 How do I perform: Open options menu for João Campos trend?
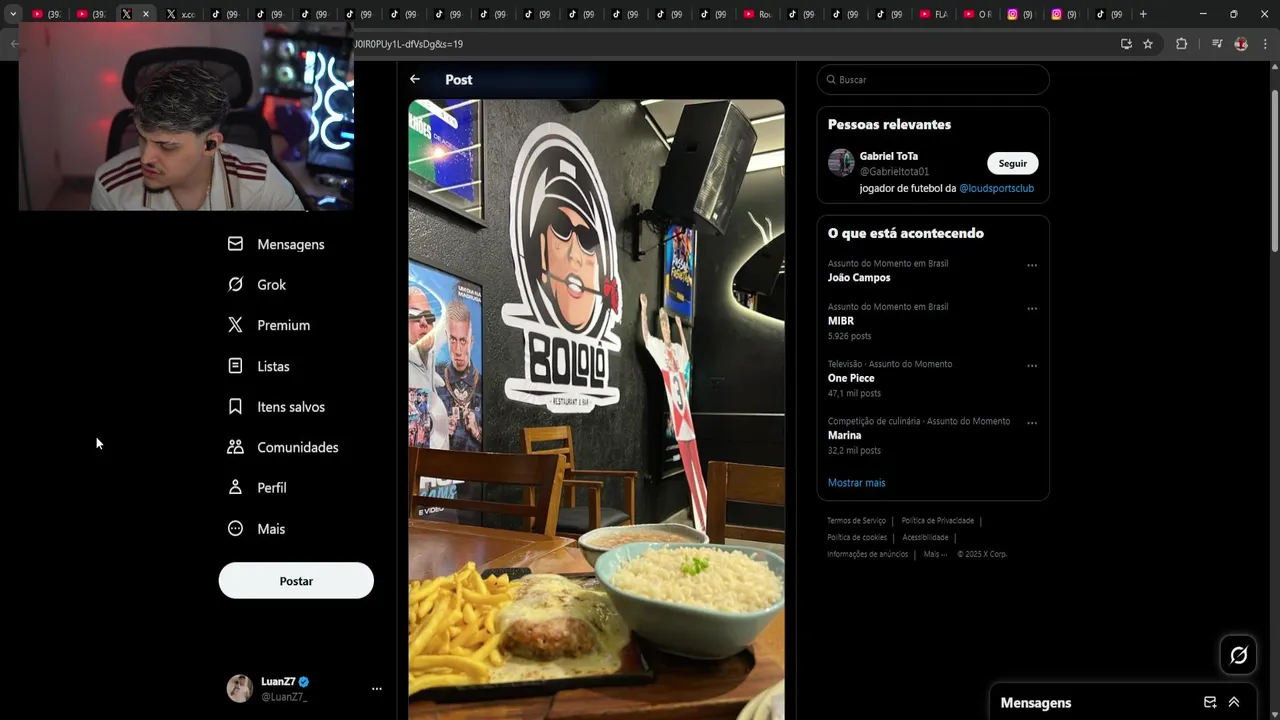[x=1032, y=266]
